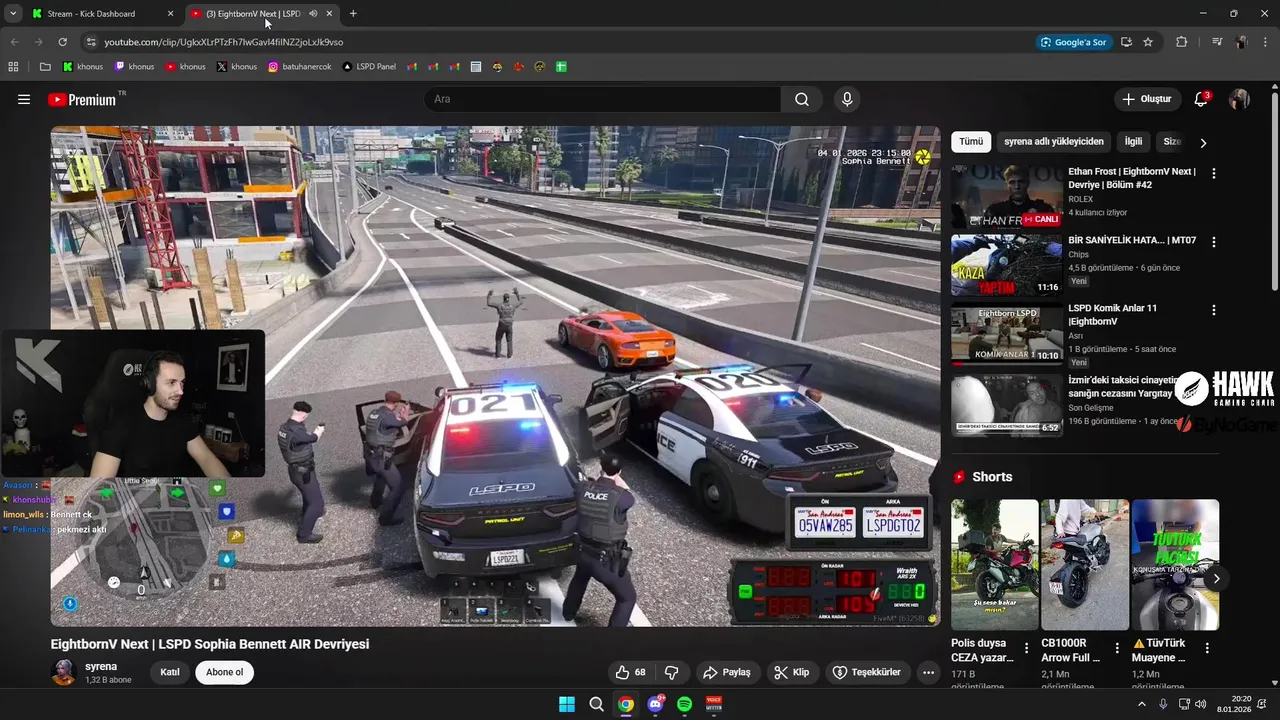Open the khonus Kick bookmark

coord(83,67)
